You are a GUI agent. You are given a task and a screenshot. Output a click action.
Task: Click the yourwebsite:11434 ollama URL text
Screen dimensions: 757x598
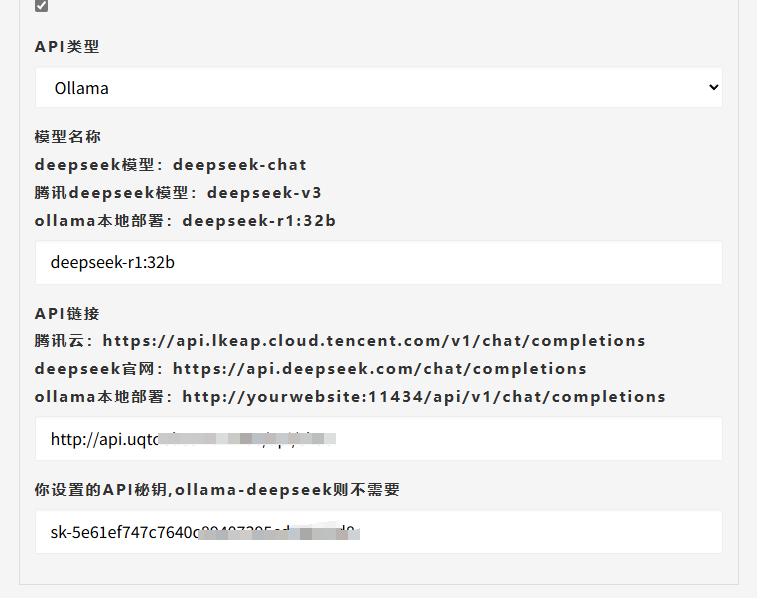coord(424,397)
